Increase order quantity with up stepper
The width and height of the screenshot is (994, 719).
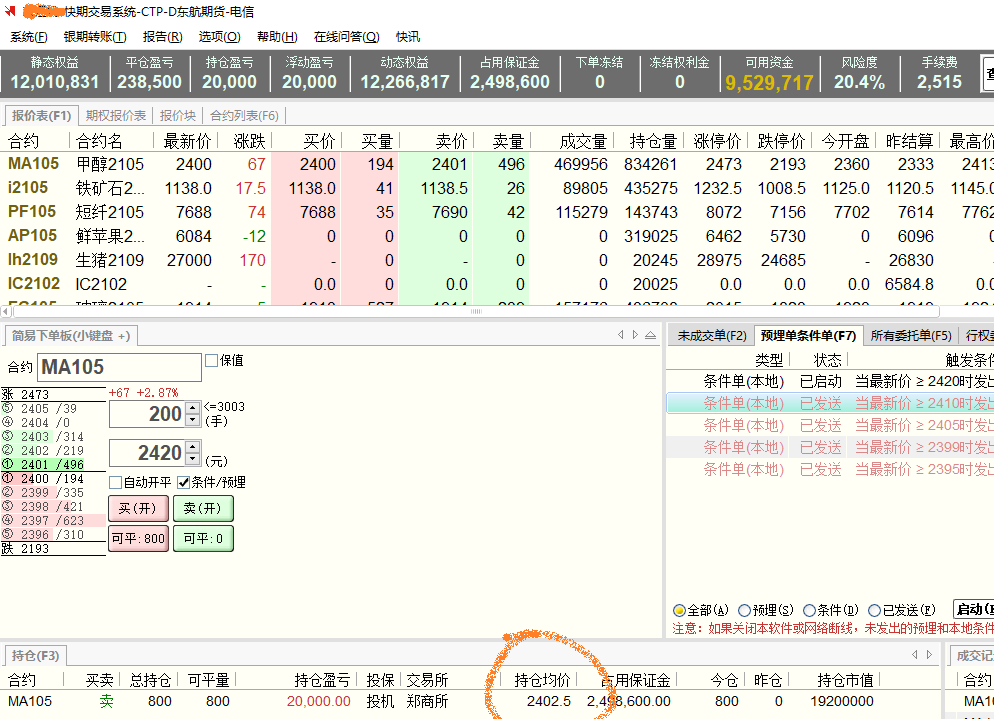(193, 408)
